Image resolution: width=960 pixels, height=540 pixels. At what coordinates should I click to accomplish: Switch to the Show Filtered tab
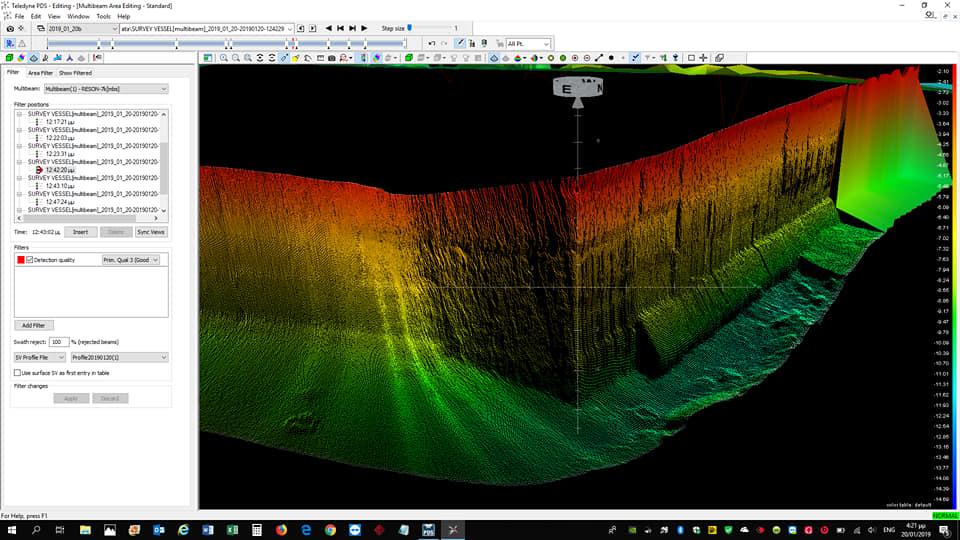[75, 73]
